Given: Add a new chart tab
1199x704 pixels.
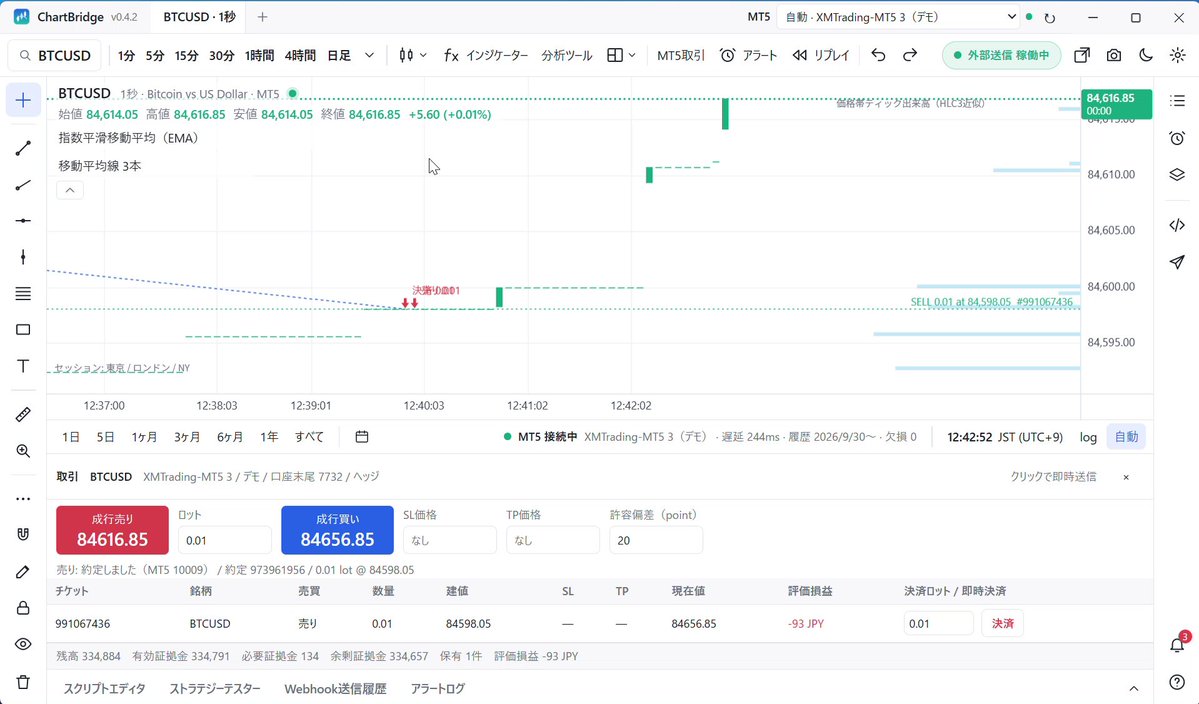Looking at the screenshot, I should pos(262,17).
